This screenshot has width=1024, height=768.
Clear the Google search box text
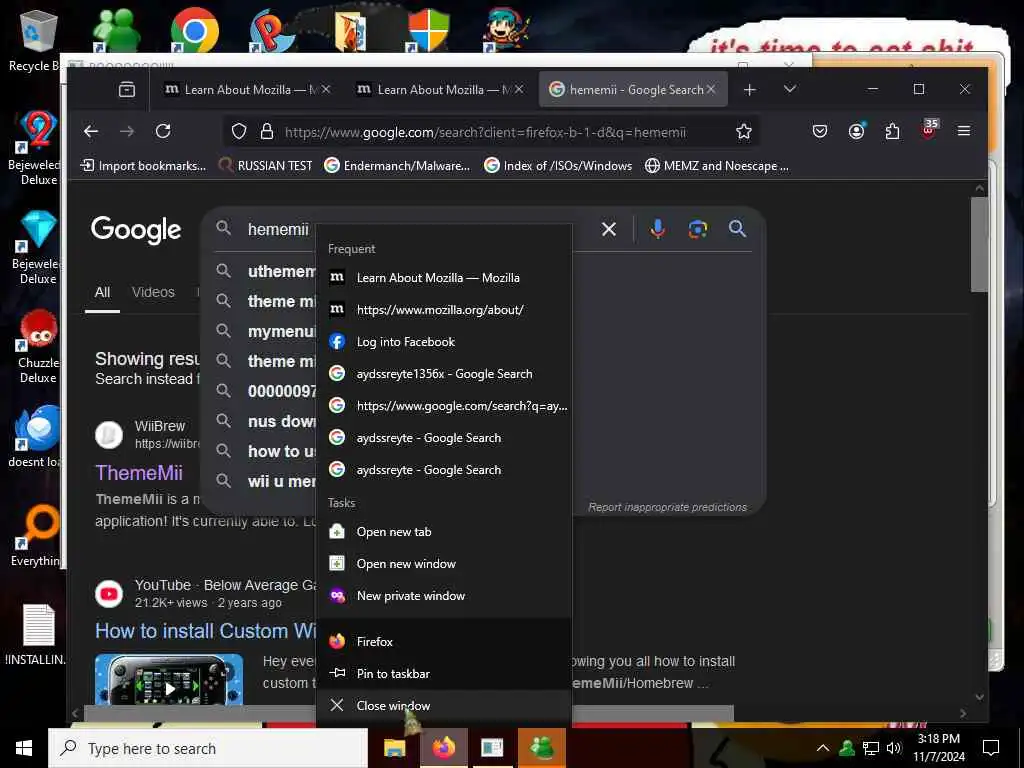(609, 229)
